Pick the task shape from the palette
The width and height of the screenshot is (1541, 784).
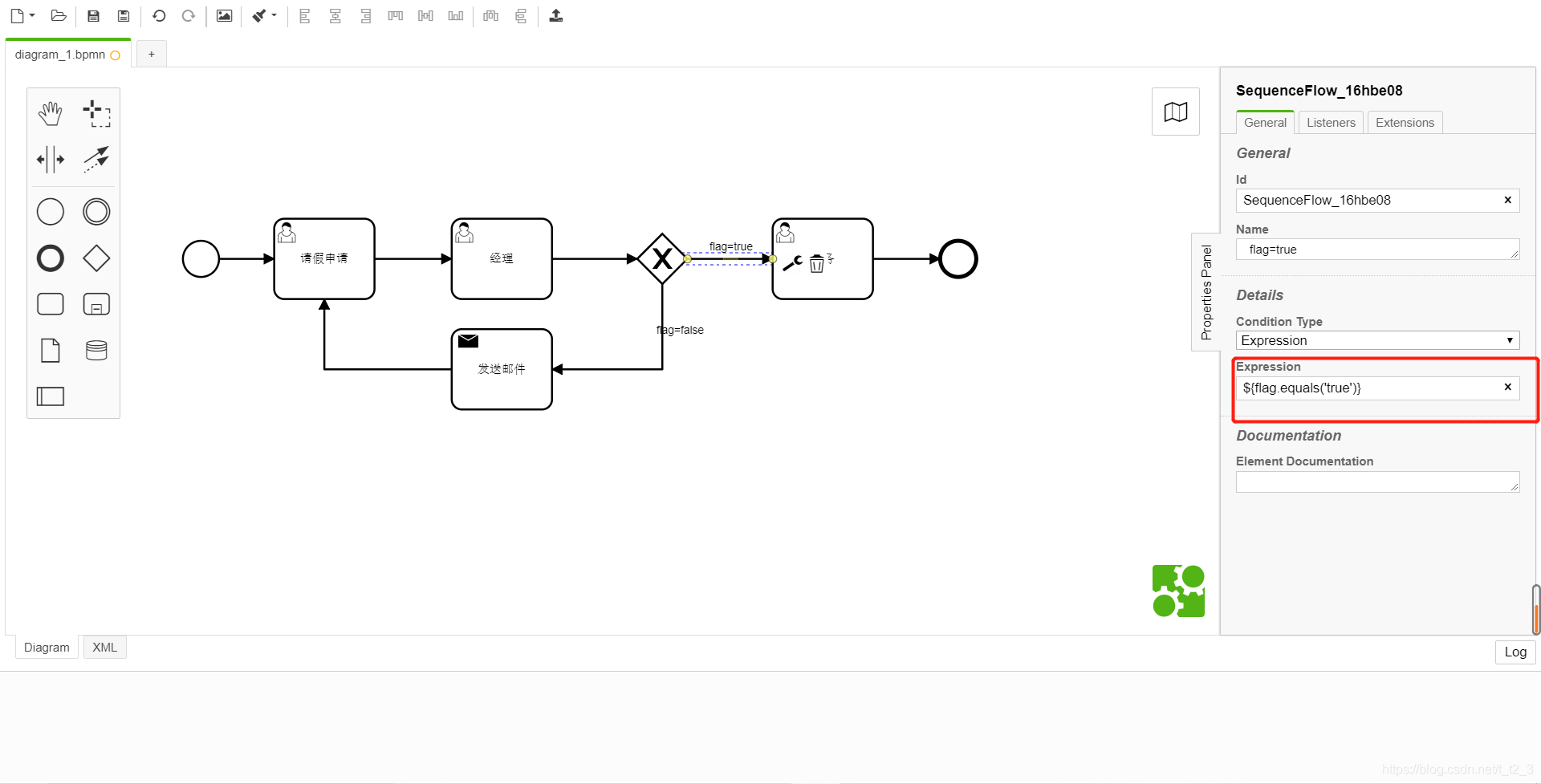pos(51,304)
